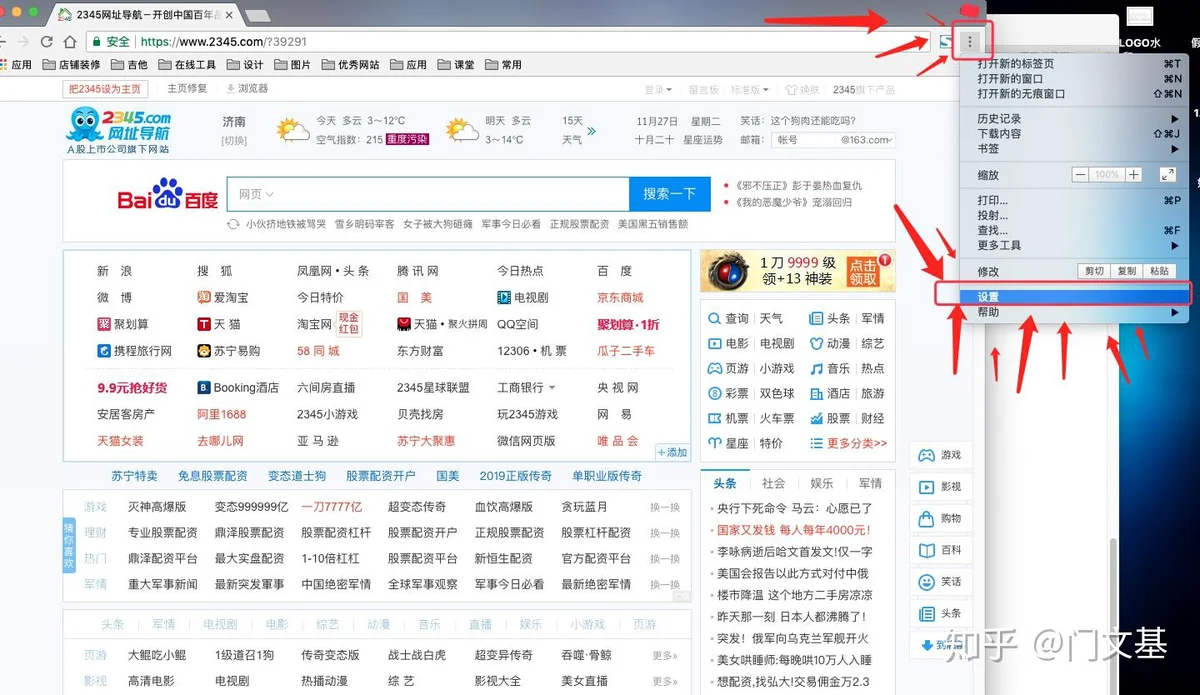This screenshot has width=1200, height=695.
Task: Select 设置 in the Chrome menu
Action: coord(1062,297)
